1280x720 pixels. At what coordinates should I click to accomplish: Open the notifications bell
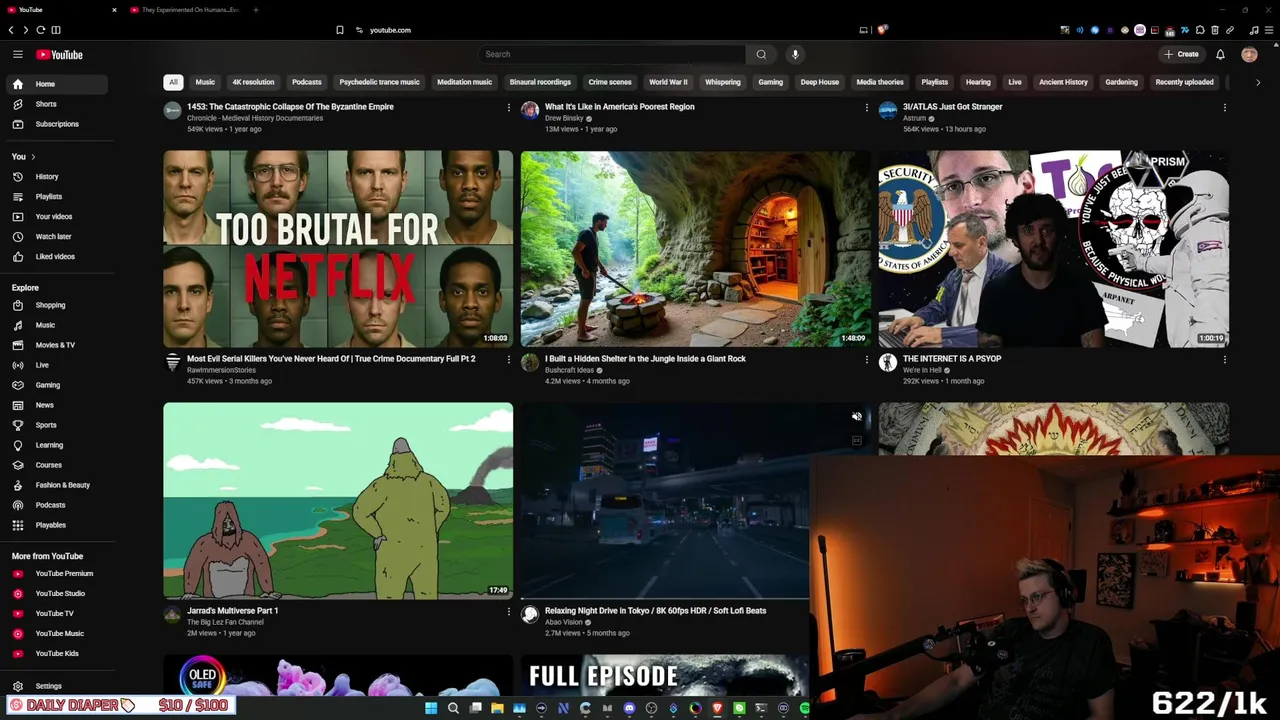(x=1220, y=54)
